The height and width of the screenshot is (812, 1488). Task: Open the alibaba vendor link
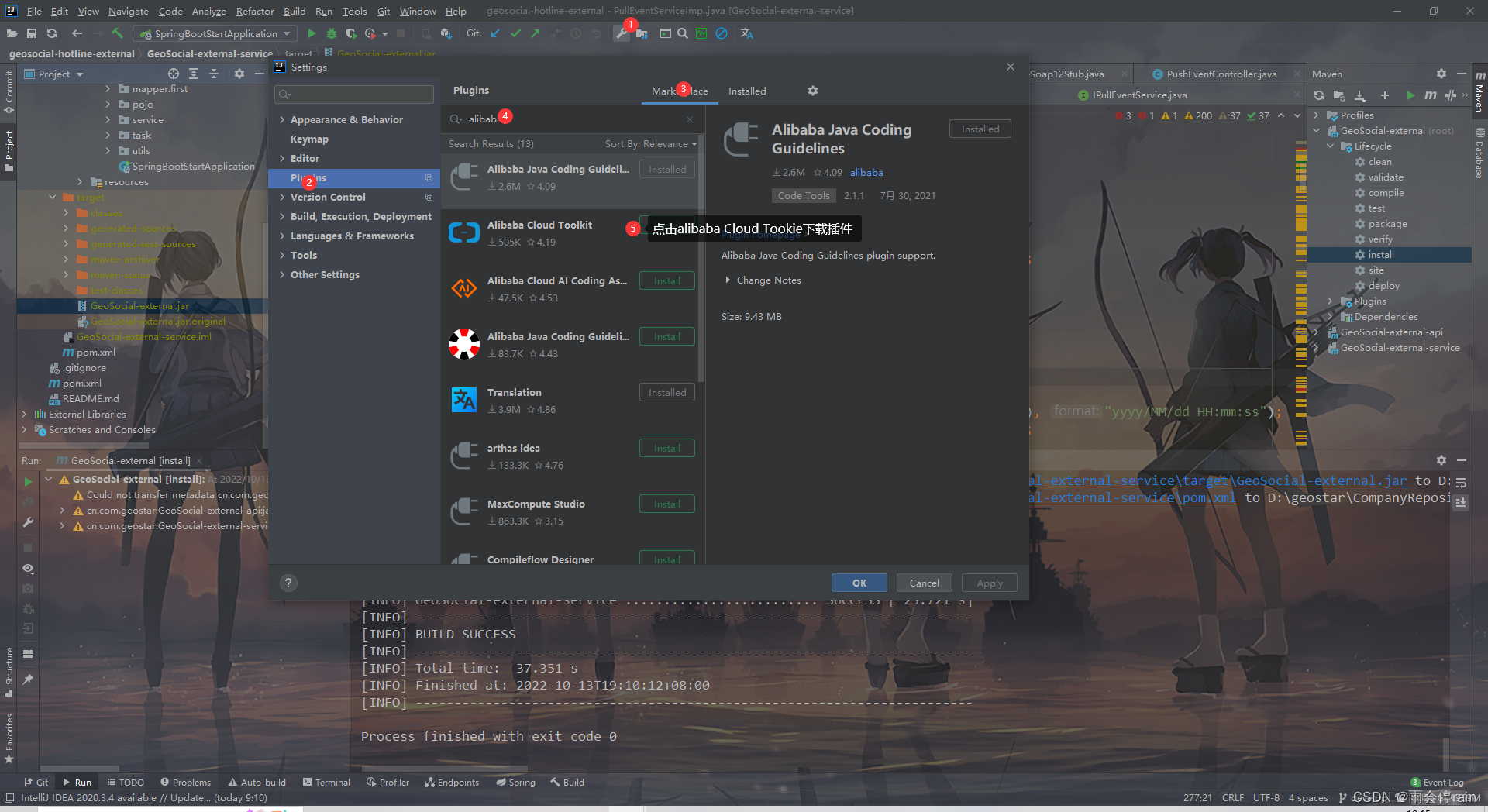coord(866,173)
